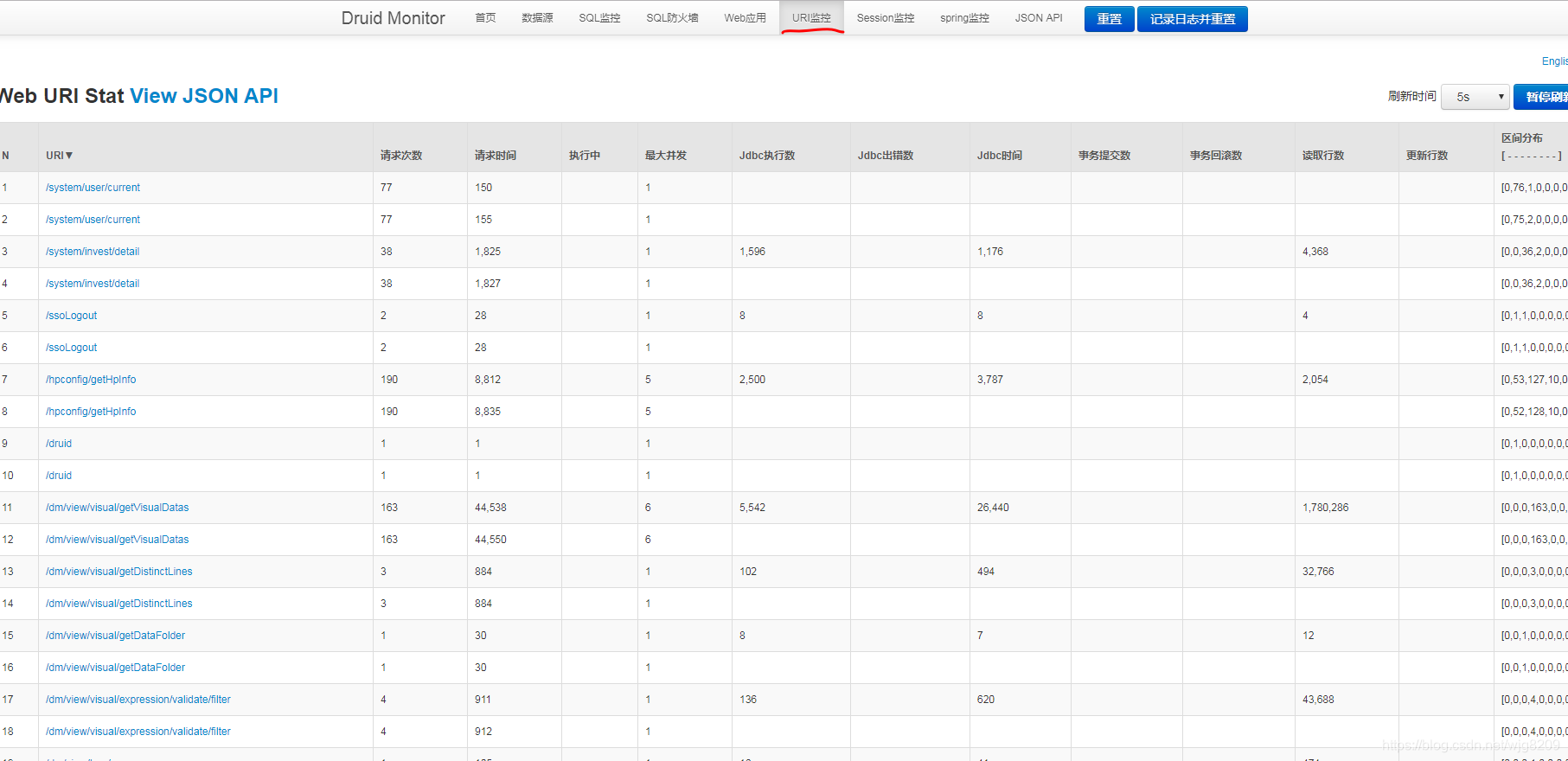Viewport: 1568px width, 761px height.
Task: Click Jdbc时间 value 3,787 in row 7
Action: [x=990, y=380]
